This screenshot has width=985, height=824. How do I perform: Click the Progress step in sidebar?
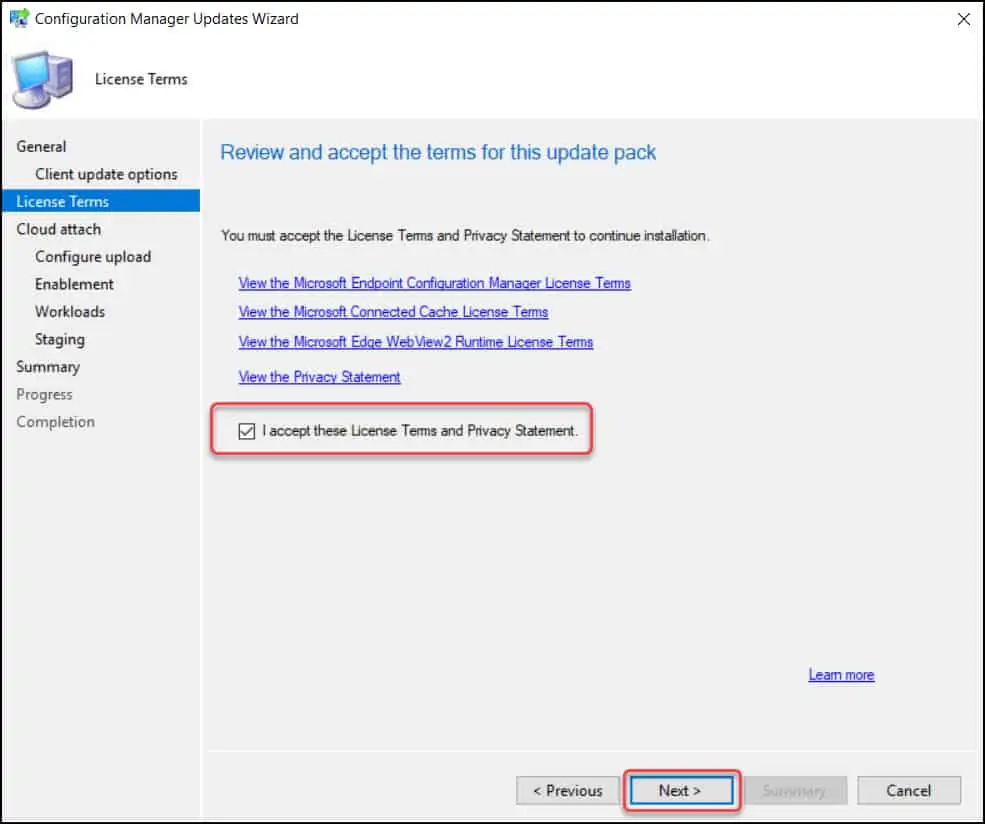pyautogui.click(x=44, y=394)
